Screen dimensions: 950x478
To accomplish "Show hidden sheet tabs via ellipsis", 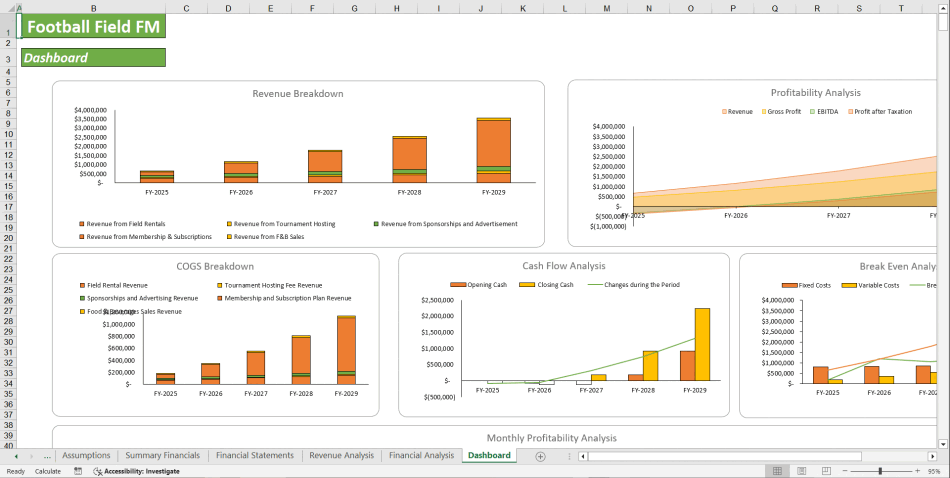I will click(x=46, y=456).
